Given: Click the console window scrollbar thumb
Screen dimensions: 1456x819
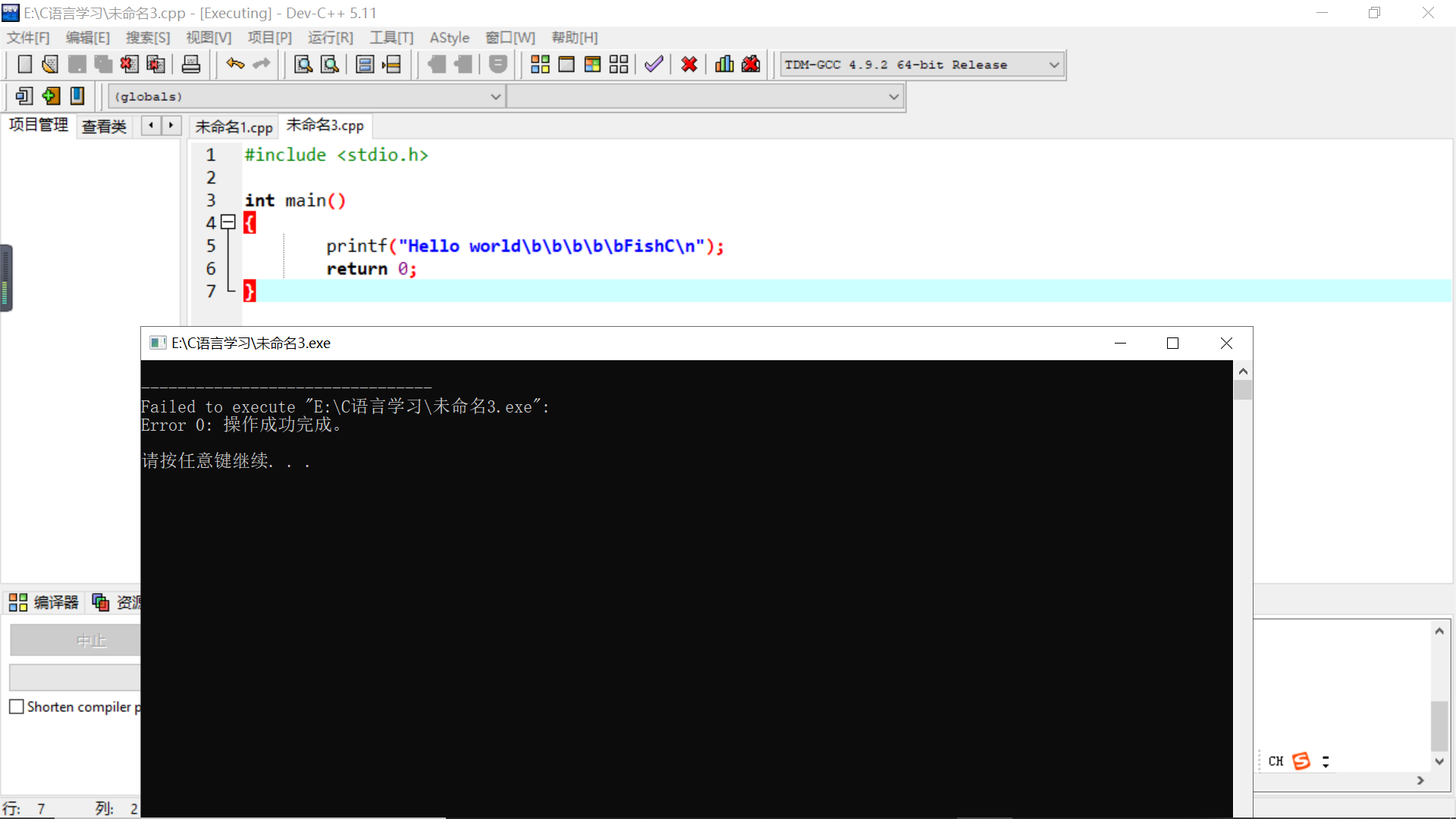Looking at the screenshot, I should click(x=1243, y=390).
